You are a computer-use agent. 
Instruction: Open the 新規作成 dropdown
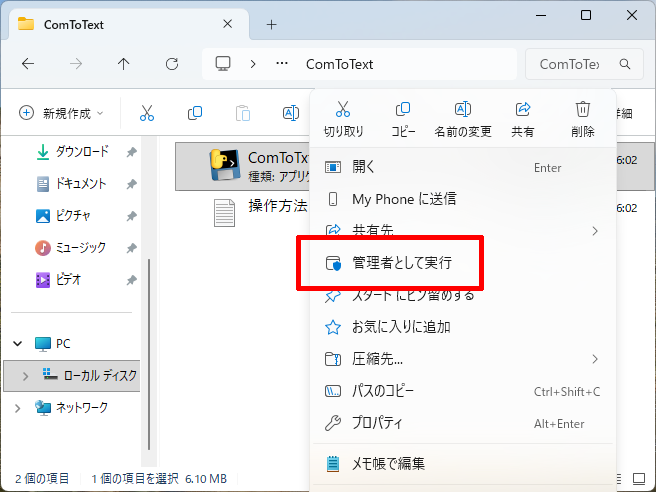pyautogui.click(x=62, y=113)
